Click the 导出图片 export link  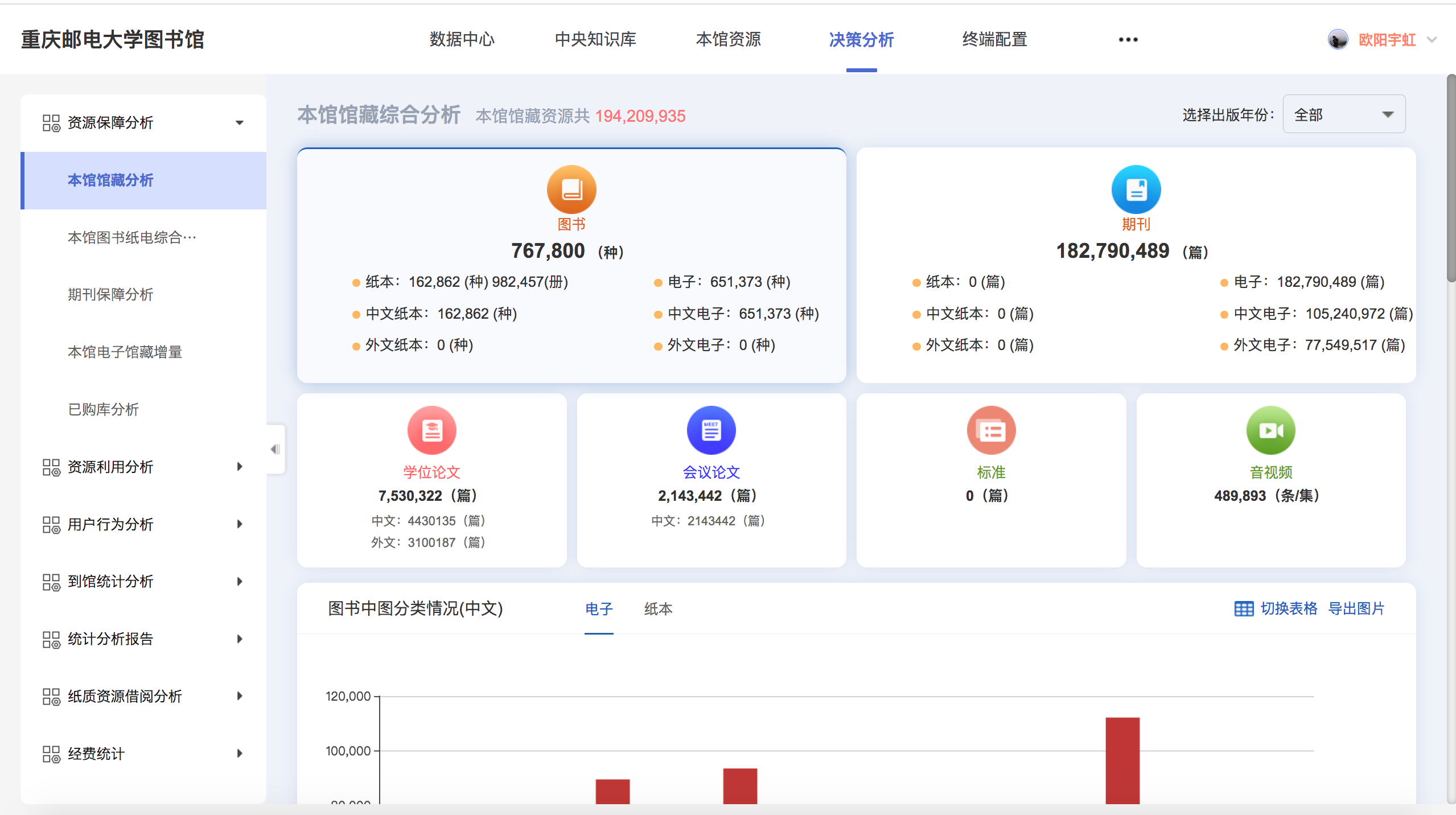coord(1356,608)
